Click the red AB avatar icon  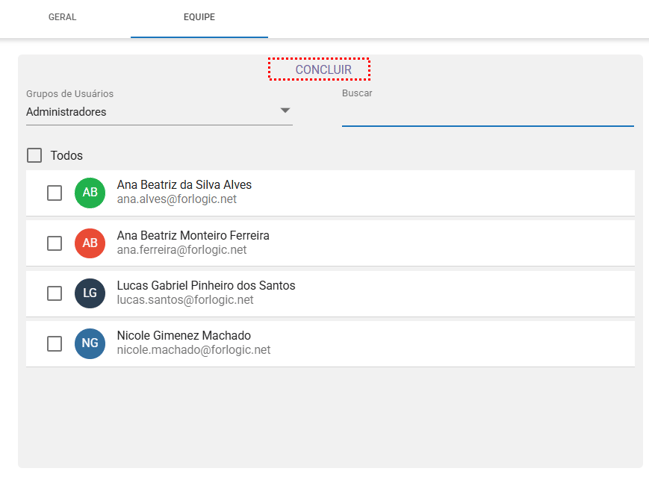point(90,243)
